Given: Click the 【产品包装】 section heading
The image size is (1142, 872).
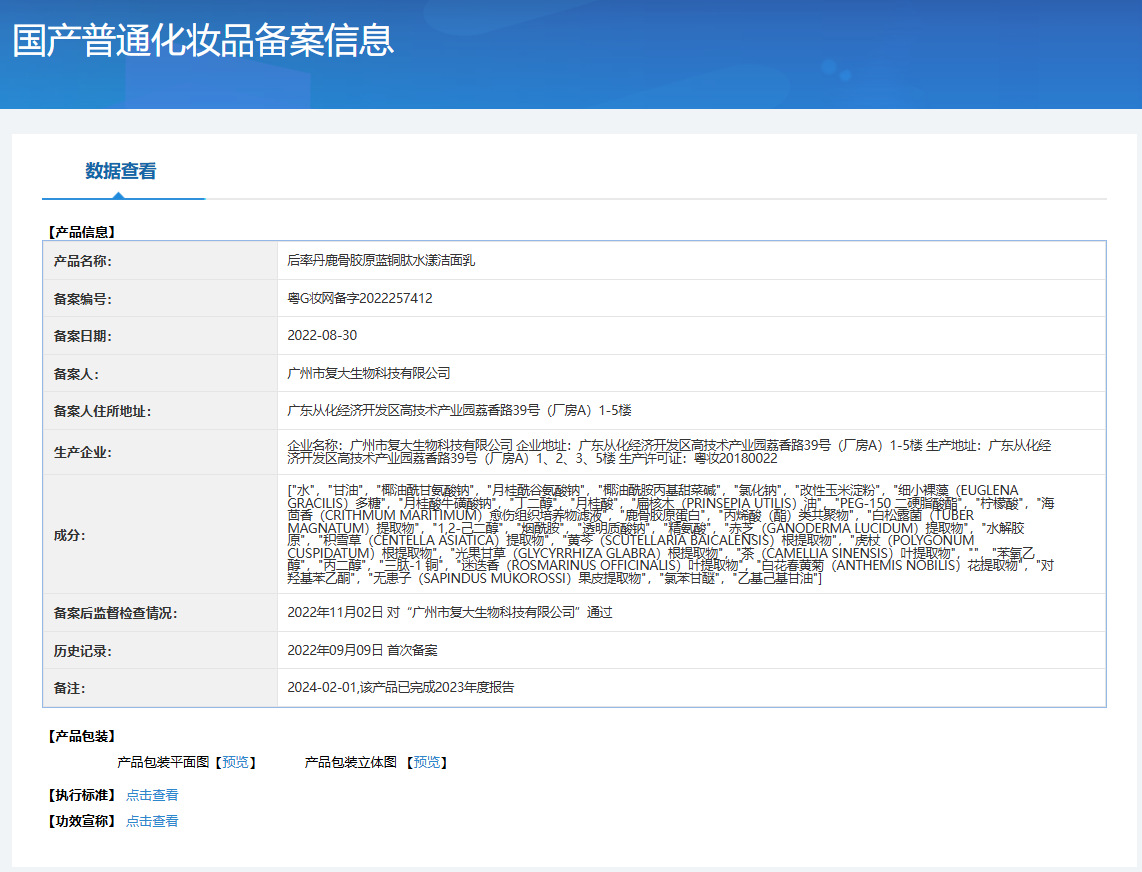Looking at the screenshot, I should (x=82, y=736).
